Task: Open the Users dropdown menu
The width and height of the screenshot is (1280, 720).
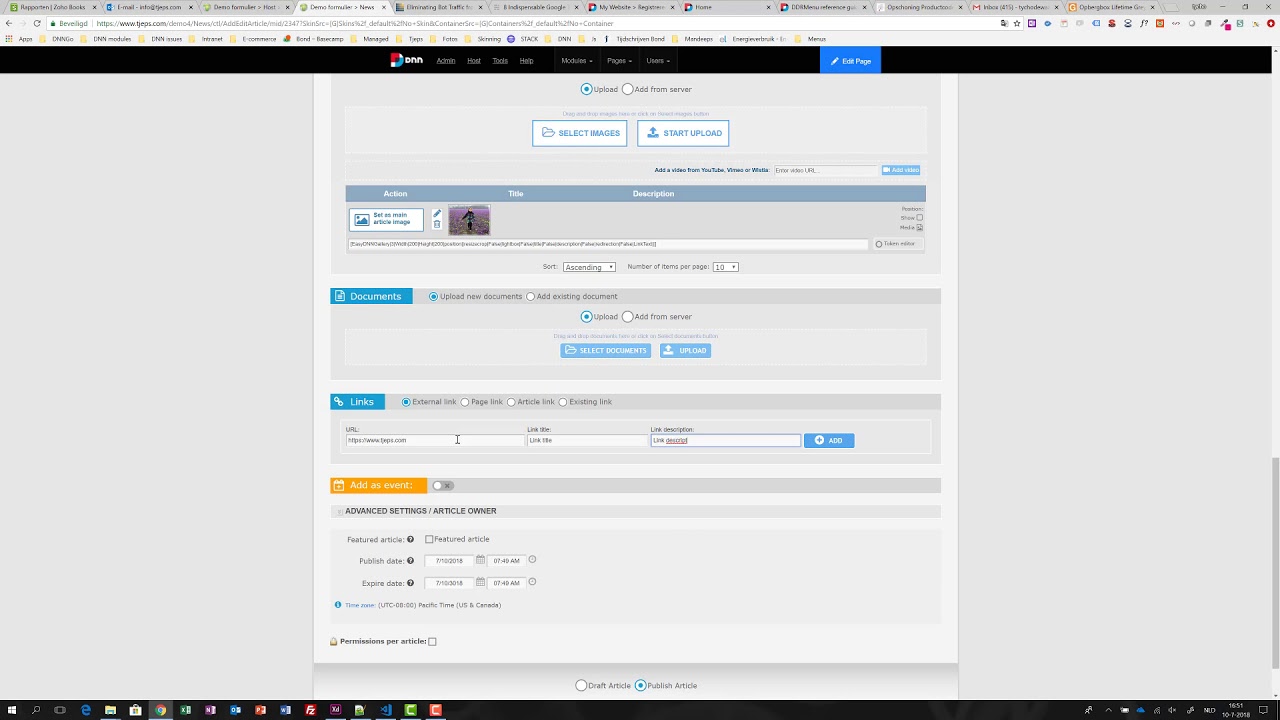Action: click(658, 60)
